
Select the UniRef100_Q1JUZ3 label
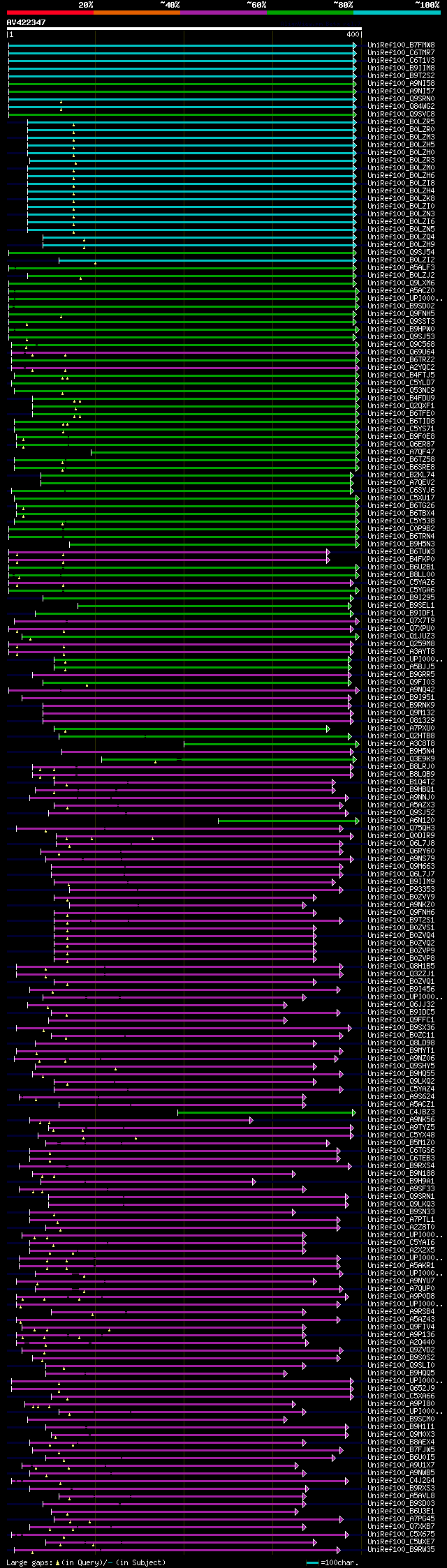(401, 636)
